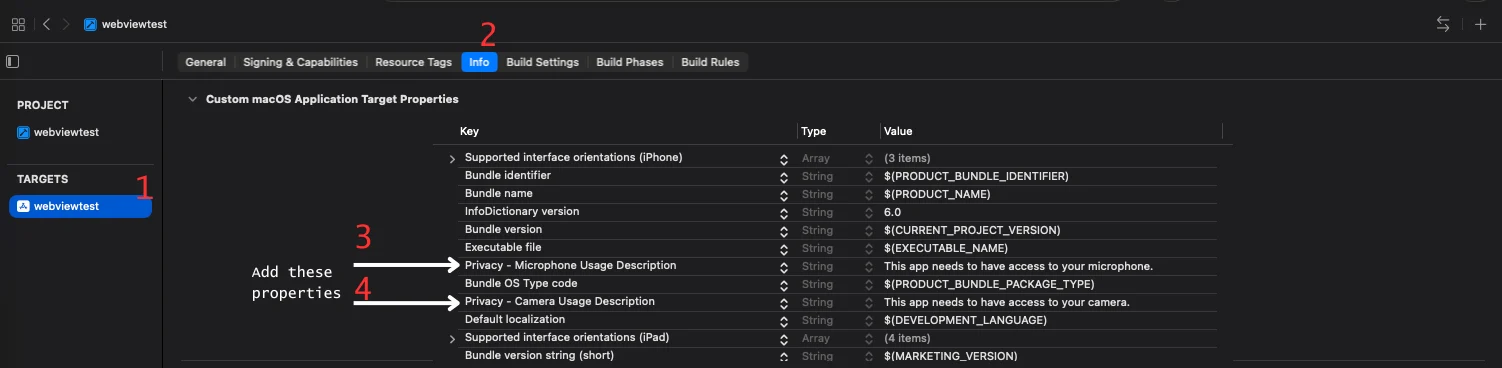The width and height of the screenshot is (1502, 368).
Task: Open the General tab
Action: point(205,62)
